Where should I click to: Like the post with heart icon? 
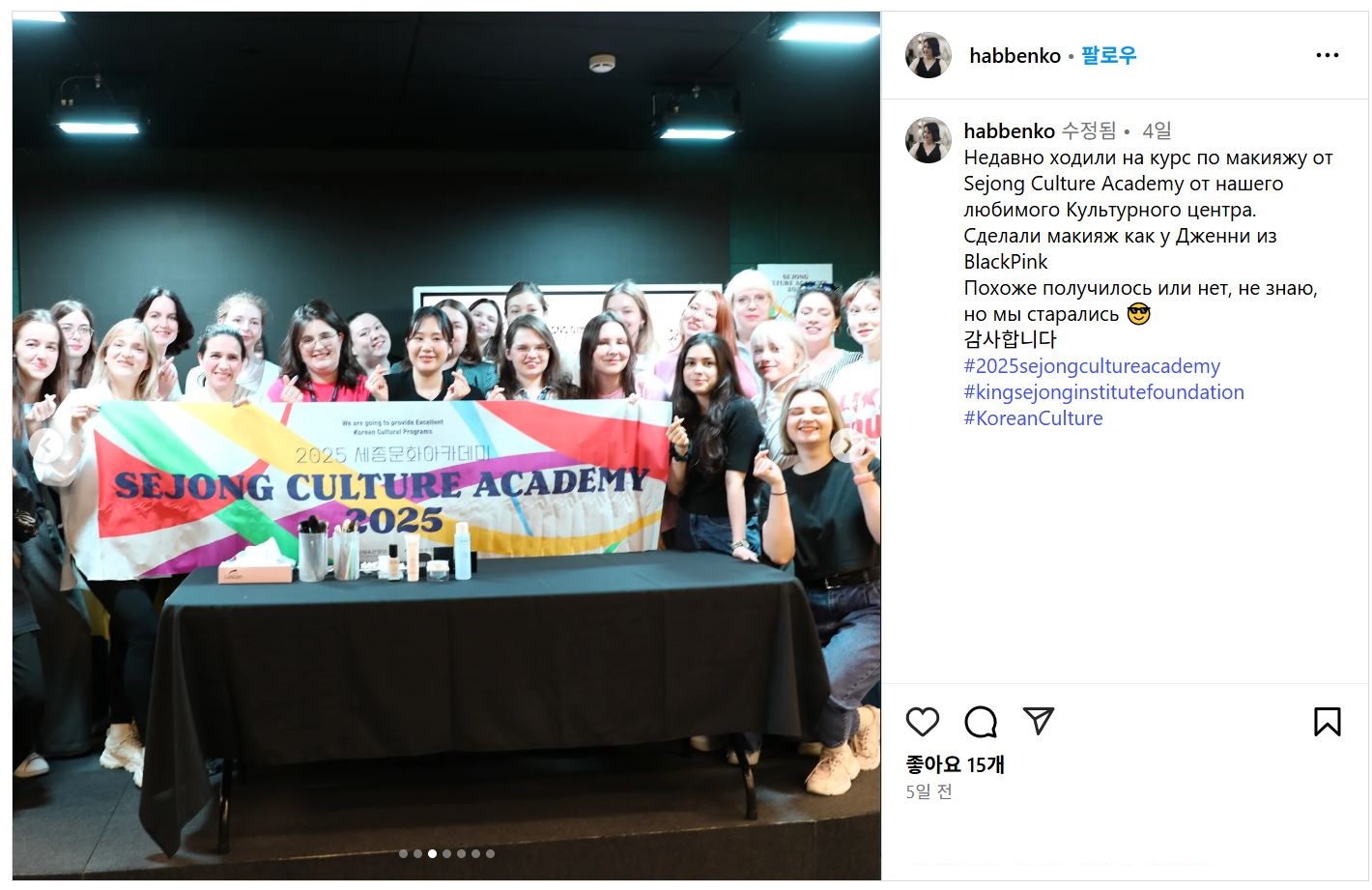point(923,721)
